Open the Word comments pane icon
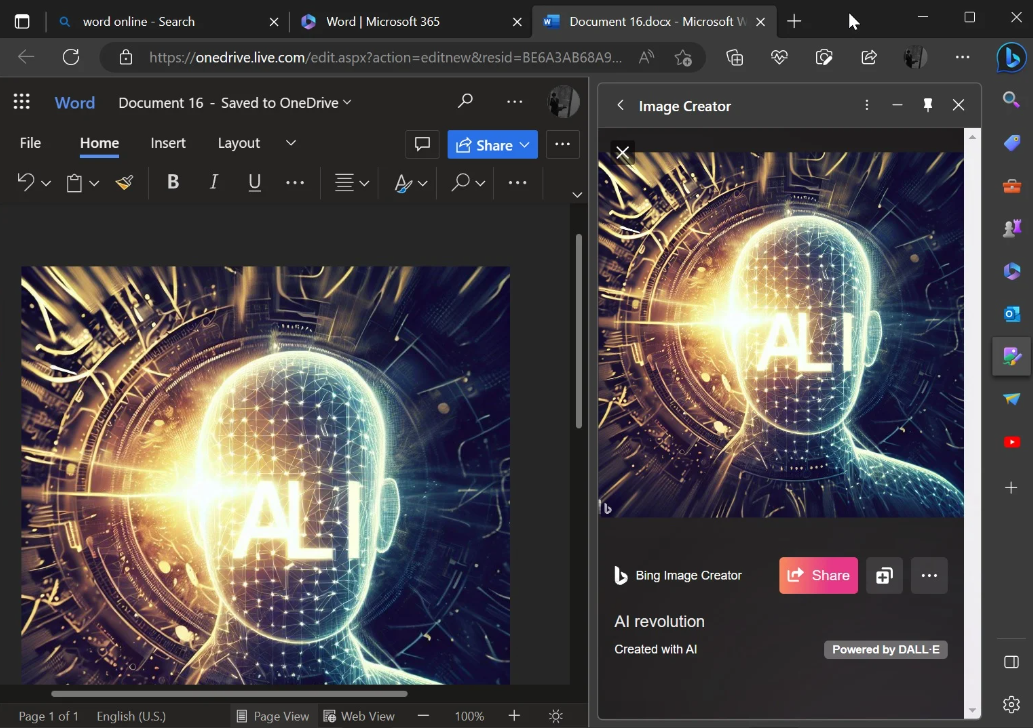This screenshot has height=728, width=1033. pyautogui.click(x=422, y=144)
